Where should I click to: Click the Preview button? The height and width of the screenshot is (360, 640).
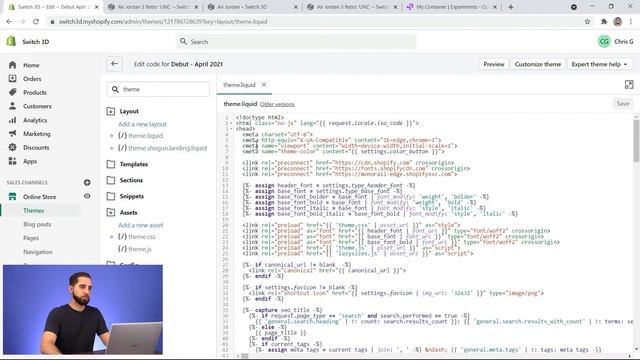pos(493,64)
